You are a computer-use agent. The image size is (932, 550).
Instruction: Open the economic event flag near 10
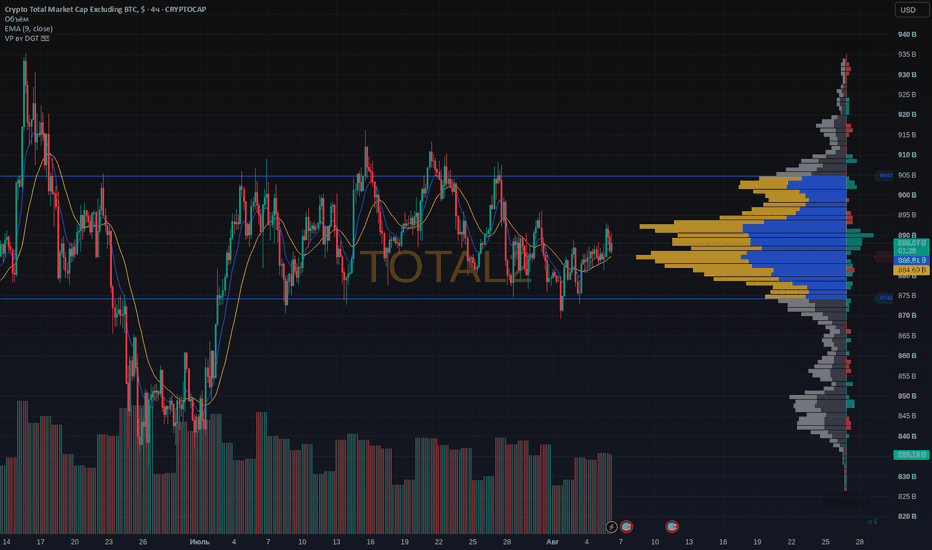pos(672,527)
